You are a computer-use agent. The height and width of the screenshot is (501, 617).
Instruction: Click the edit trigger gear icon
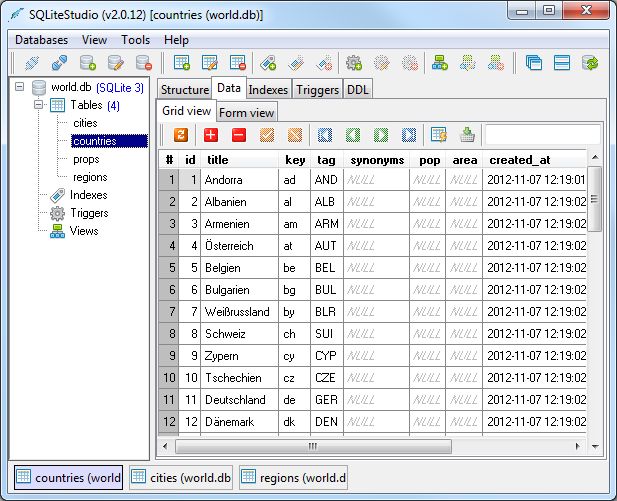click(x=382, y=63)
